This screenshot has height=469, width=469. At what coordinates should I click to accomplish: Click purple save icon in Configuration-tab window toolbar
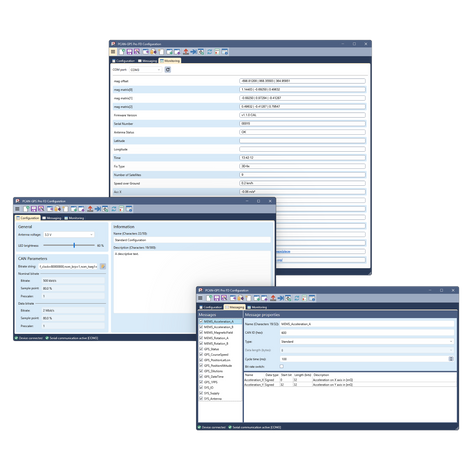[34, 209]
